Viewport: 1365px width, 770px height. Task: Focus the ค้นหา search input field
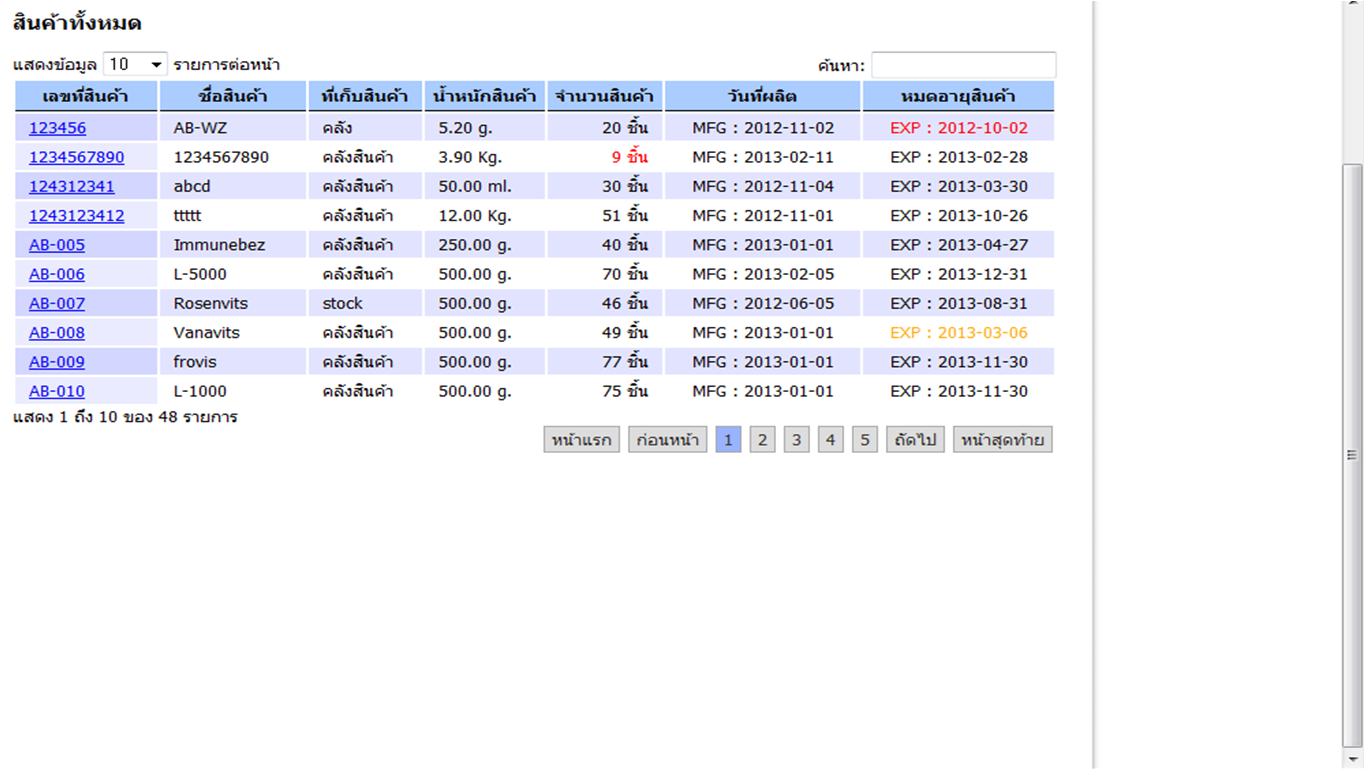963,65
